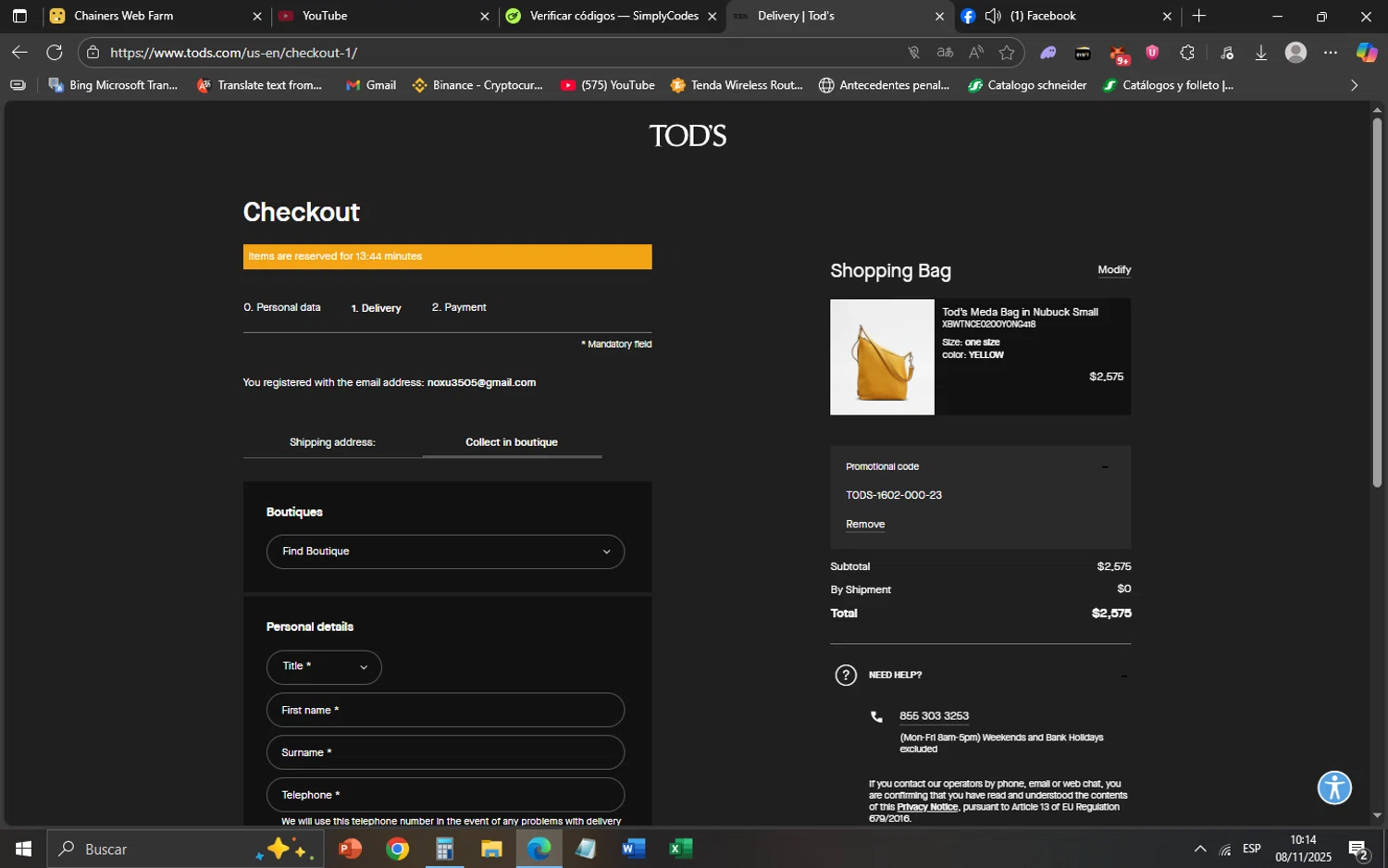The width and height of the screenshot is (1388, 868).
Task: View site information lock icon
Action: [93, 53]
